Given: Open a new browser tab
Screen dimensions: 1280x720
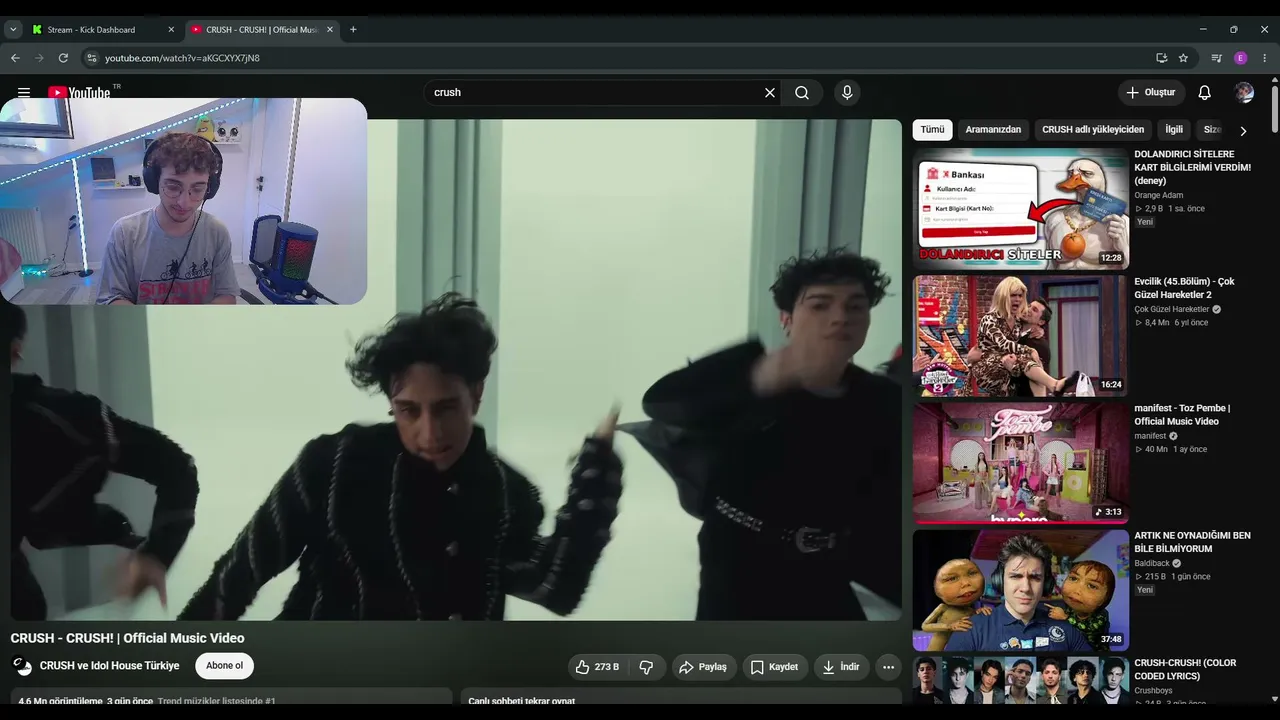Looking at the screenshot, I should click(353, 30).
